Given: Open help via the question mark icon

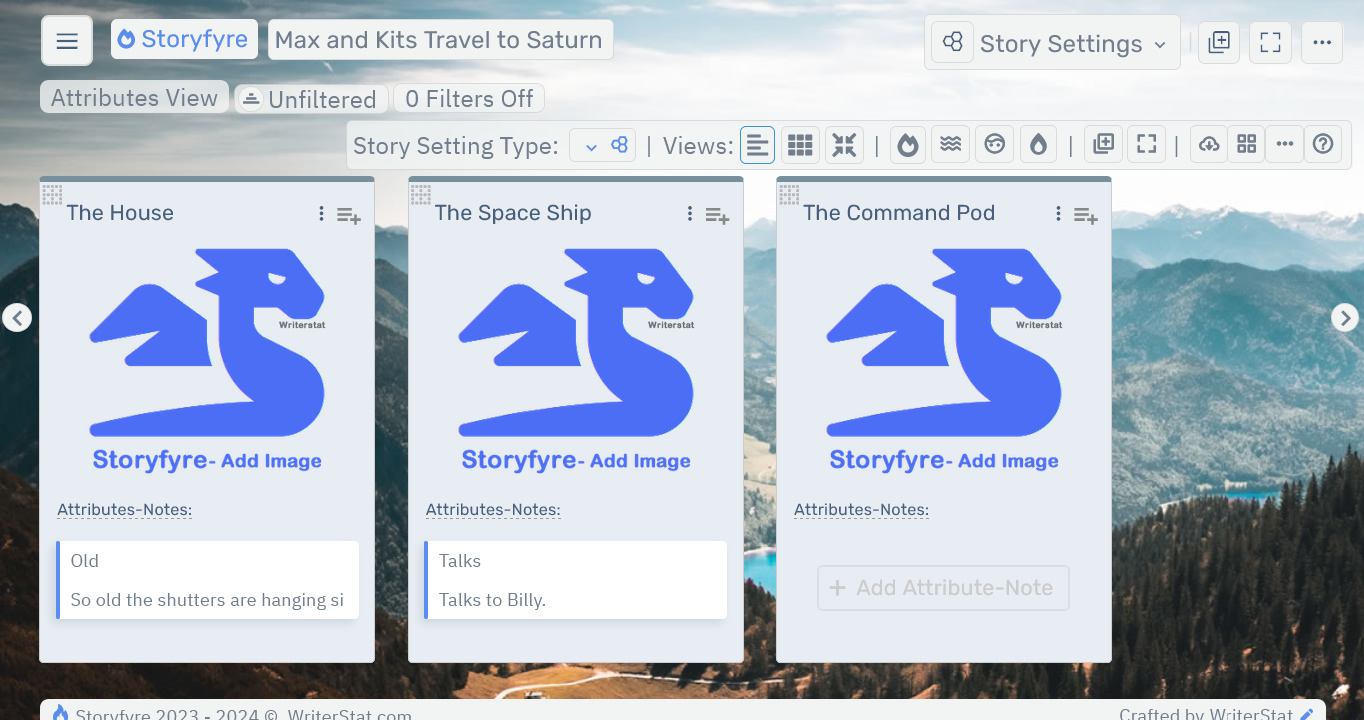Looking at the screenshot, I should click(x=1323, y=144).
